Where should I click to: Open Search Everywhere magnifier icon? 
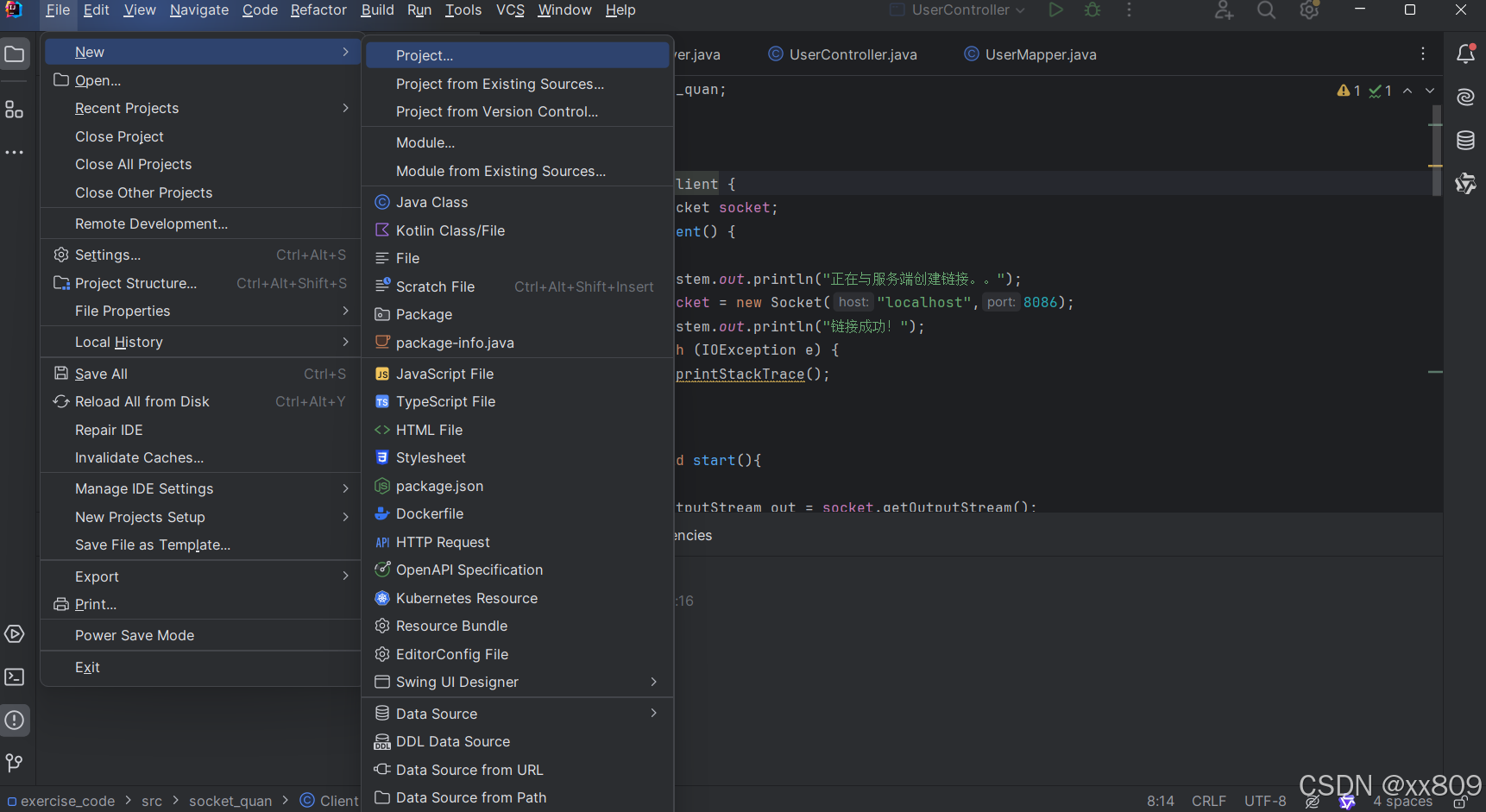click(1266, 10)
